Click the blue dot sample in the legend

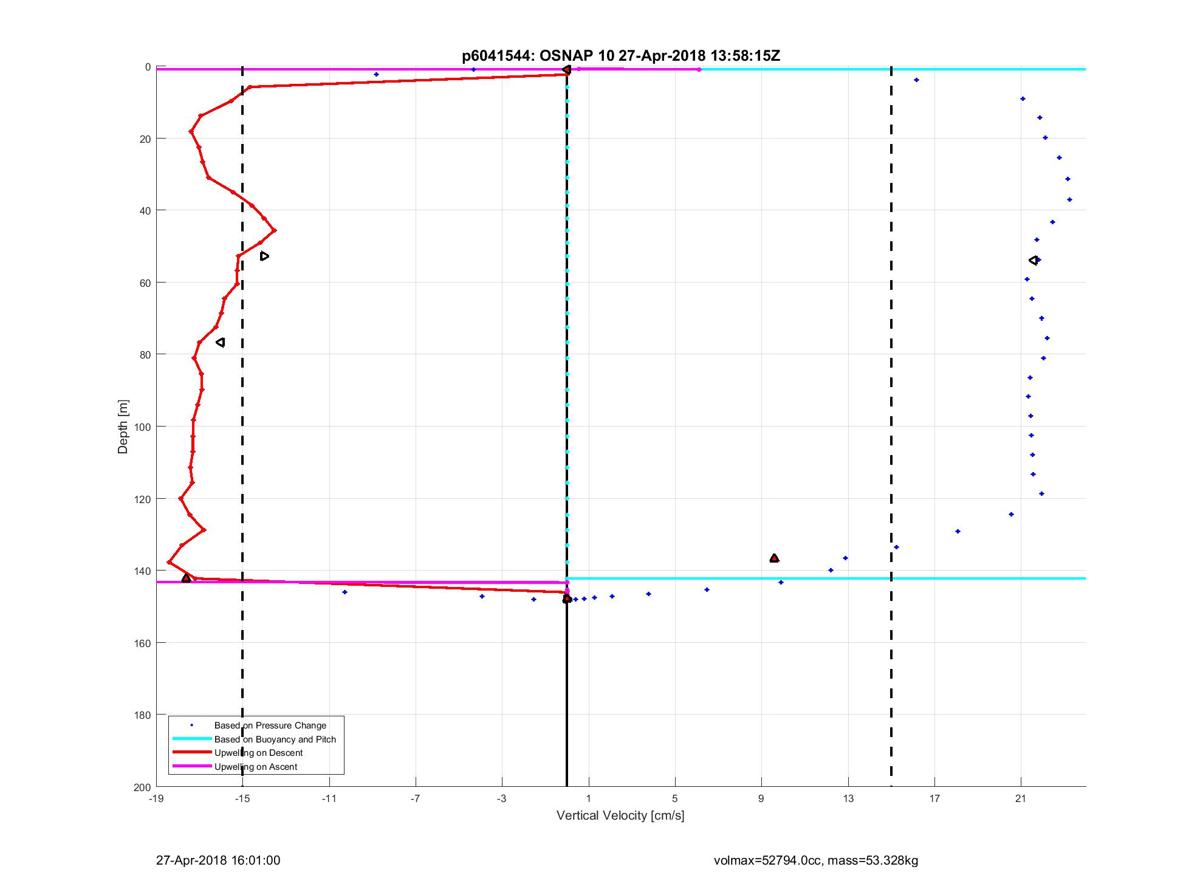point(192,725)
